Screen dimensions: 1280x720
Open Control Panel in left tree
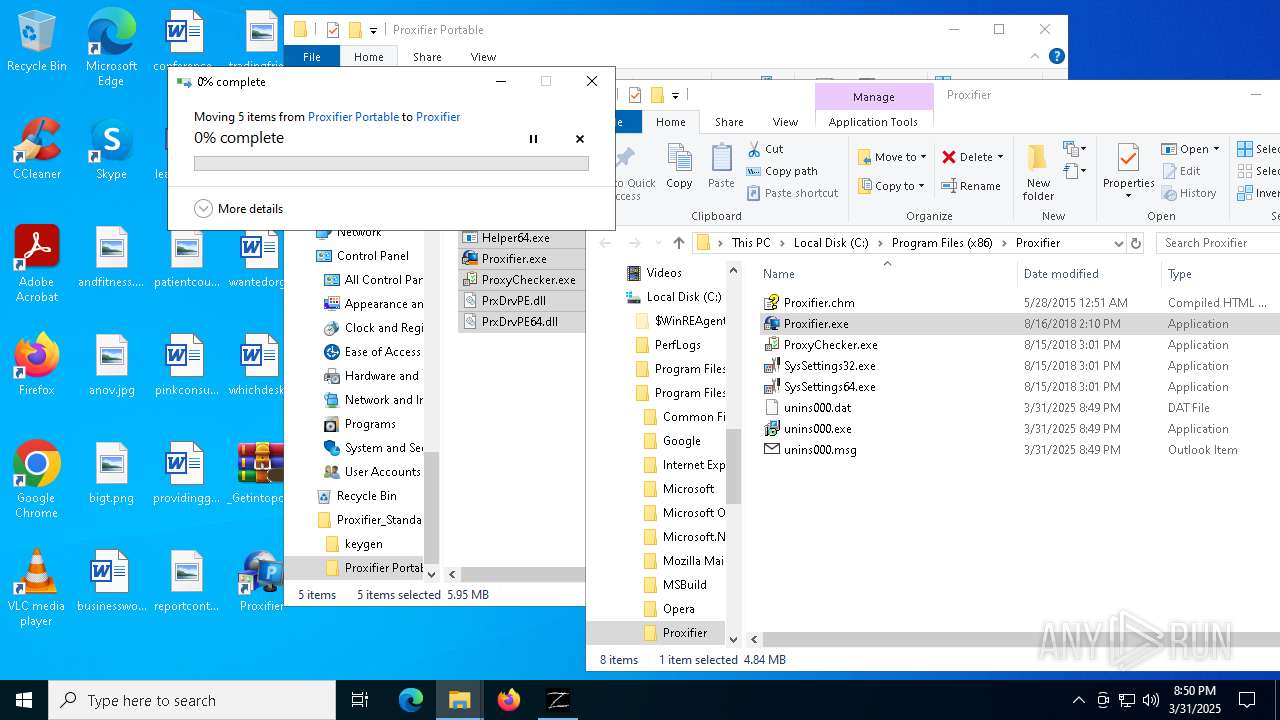(x=372, y=256)
